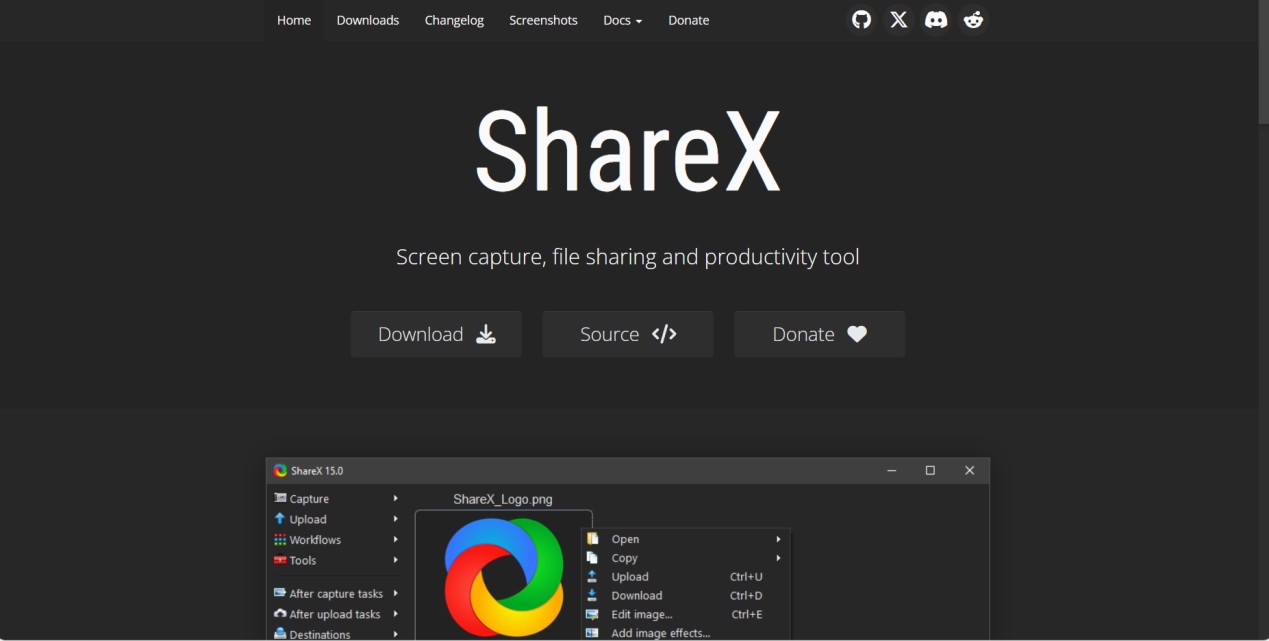The height and width of the screenshot is (641, 1269).
Task: Minimize the ShareX 15.0 window
Action: click(891, 470)
